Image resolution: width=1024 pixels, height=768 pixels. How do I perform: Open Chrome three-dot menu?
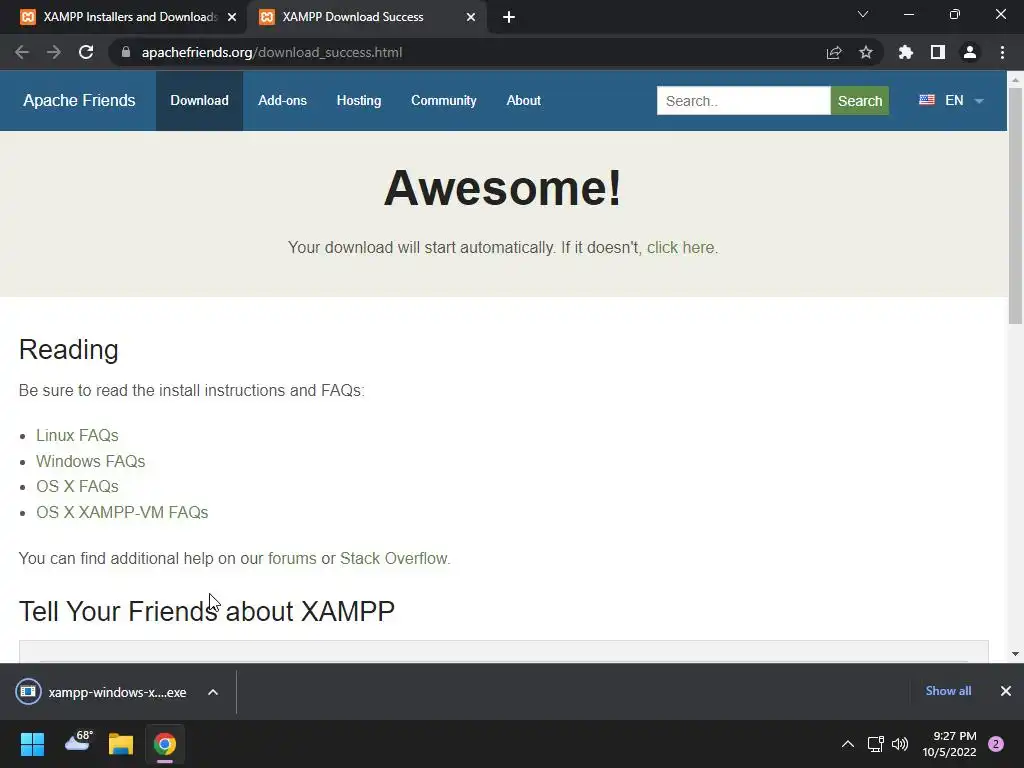[1002, 52]
